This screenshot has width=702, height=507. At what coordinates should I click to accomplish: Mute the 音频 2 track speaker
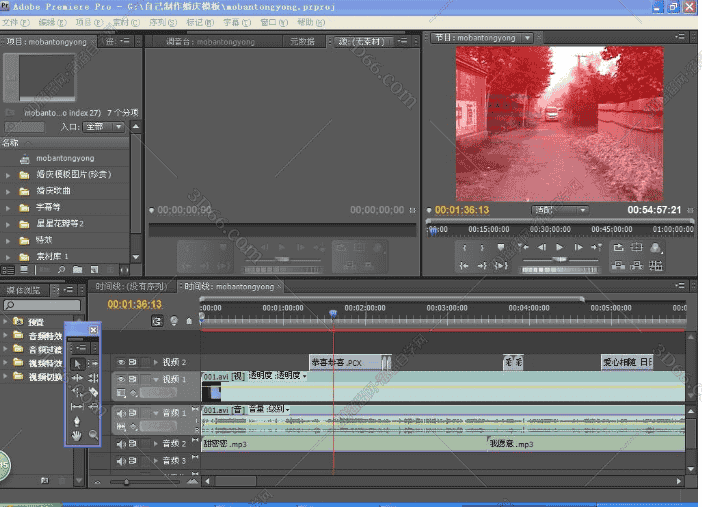point(122,443)
